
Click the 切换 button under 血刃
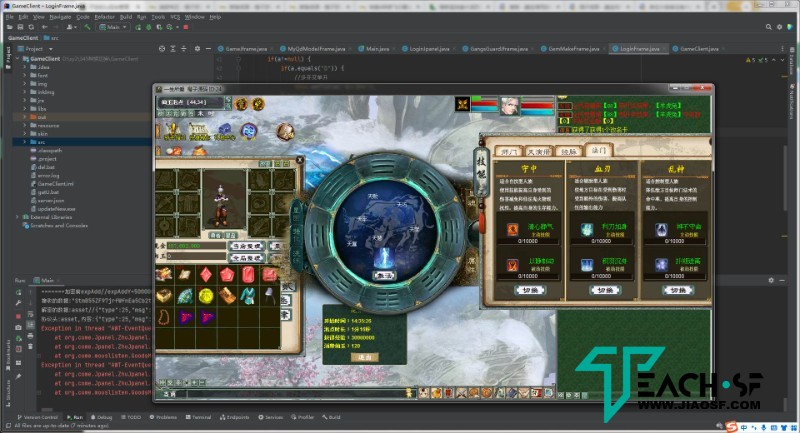click(604, 290)
